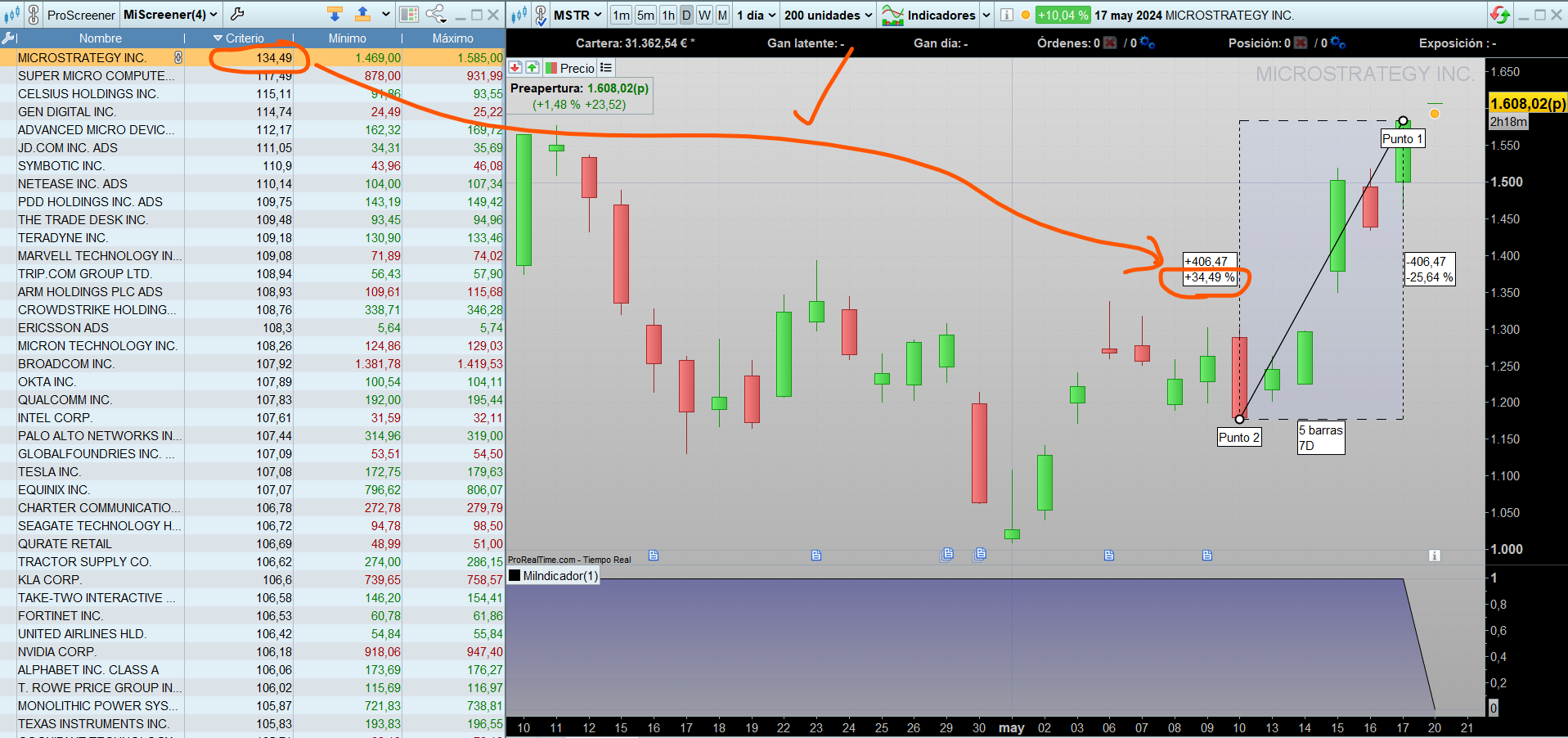
Task: Click the stacked notes icon under the 29 date
Action: pos(947,554)
